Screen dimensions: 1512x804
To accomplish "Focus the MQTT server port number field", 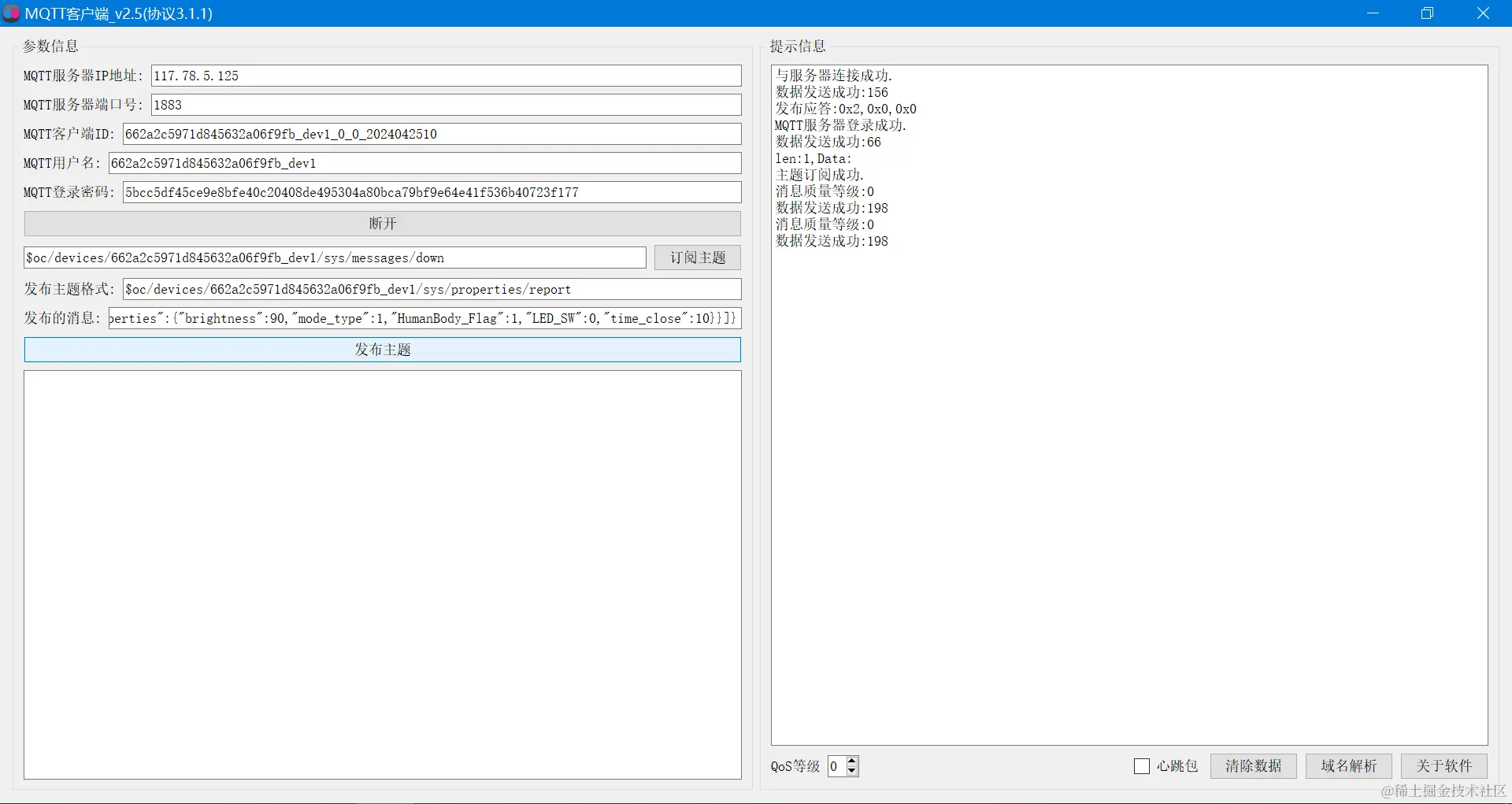I will tap(446, 105).
